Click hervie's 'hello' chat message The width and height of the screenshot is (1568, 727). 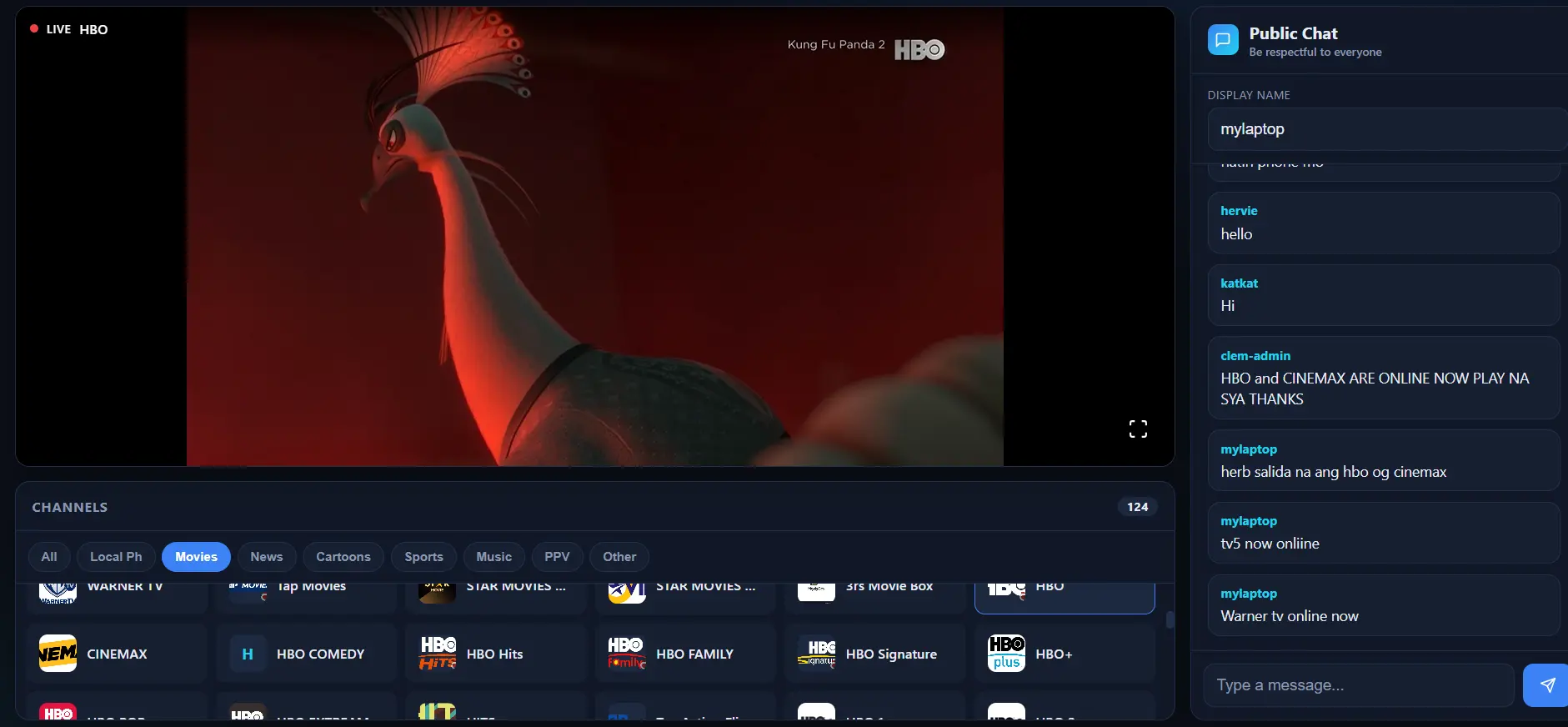(1384, 223)
